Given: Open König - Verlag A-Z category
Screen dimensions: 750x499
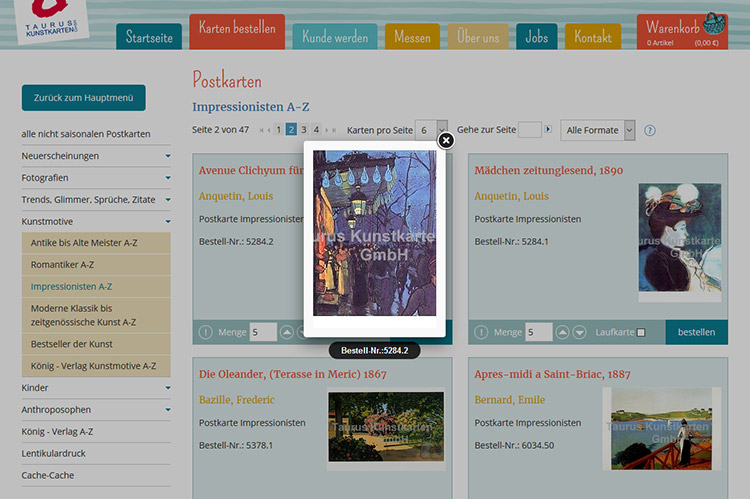Looking at the screenshot, I should [57, 432].
